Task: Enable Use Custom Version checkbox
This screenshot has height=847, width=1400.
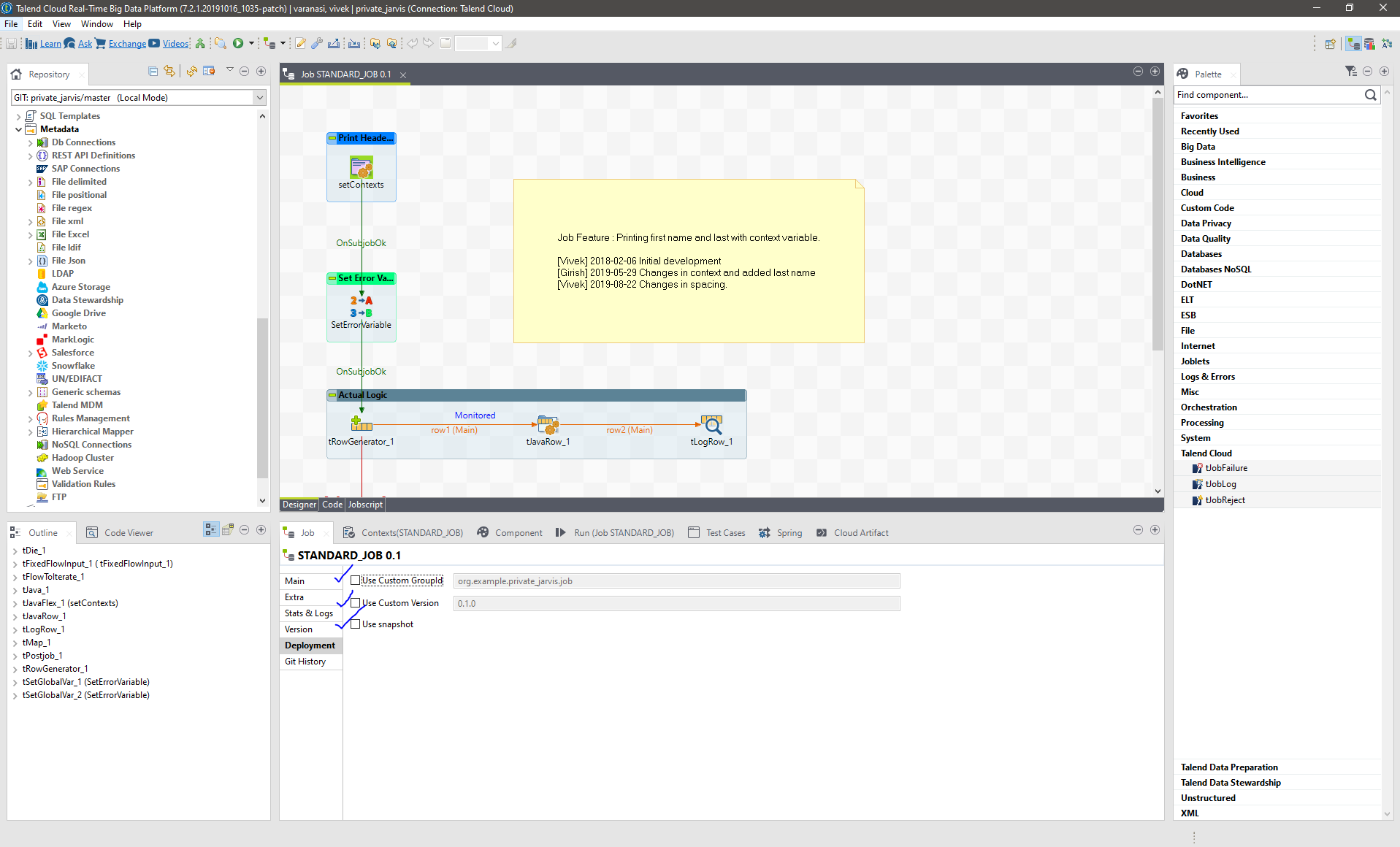Action: pyautogui.click(x=356, y=603)
